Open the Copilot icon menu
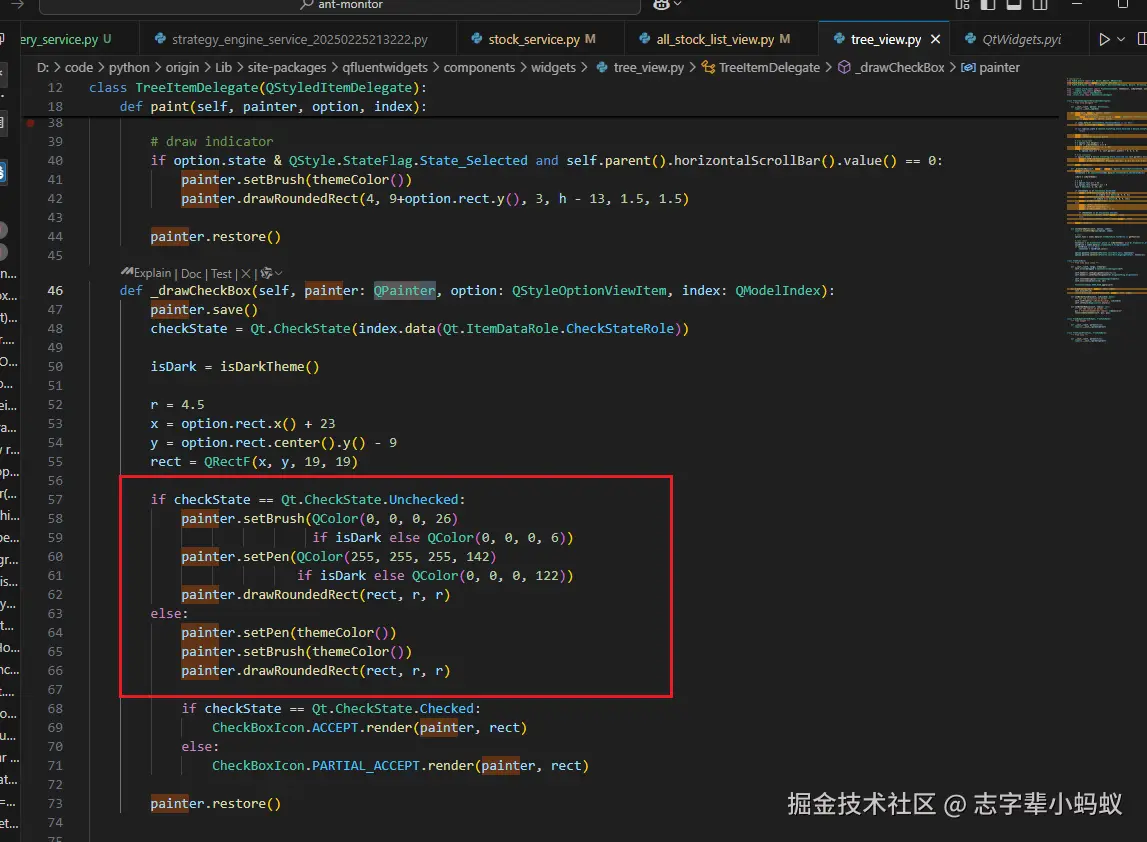 tap(661, 4)
